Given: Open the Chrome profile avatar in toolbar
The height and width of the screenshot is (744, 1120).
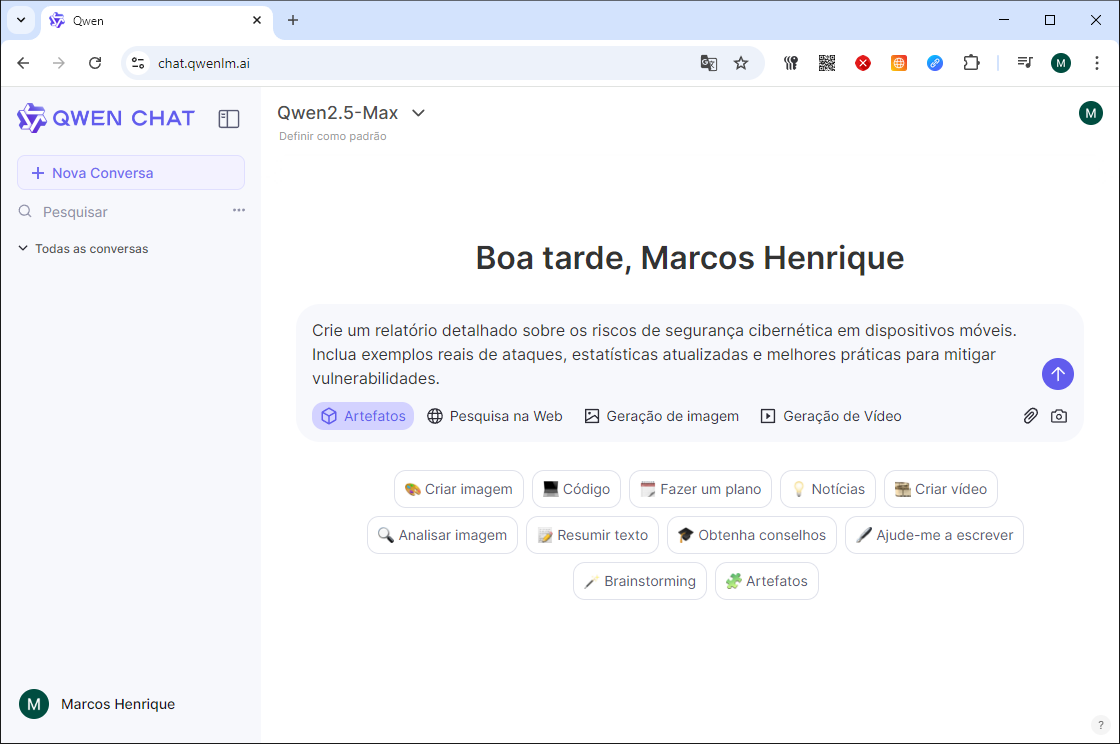Looking at the screenshot, I should coord(1061,63).
